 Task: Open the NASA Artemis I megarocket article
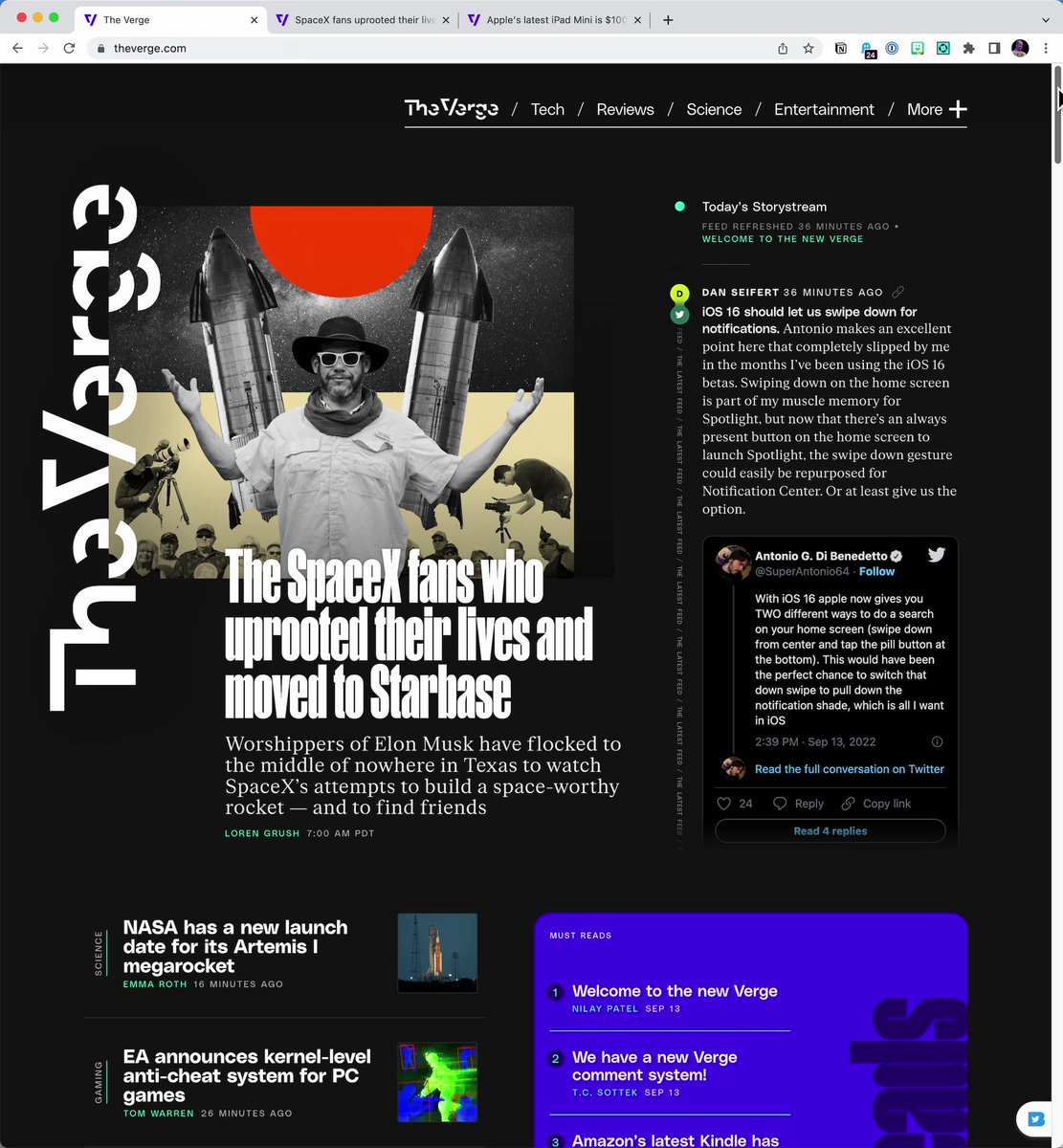pos(235,946)
